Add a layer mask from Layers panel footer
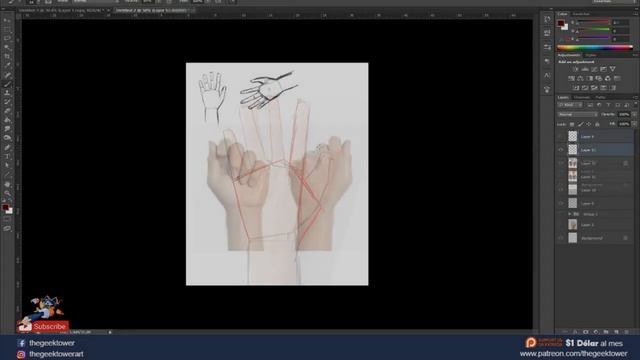The width and height of the screenshot is (640, 360). 586,332
